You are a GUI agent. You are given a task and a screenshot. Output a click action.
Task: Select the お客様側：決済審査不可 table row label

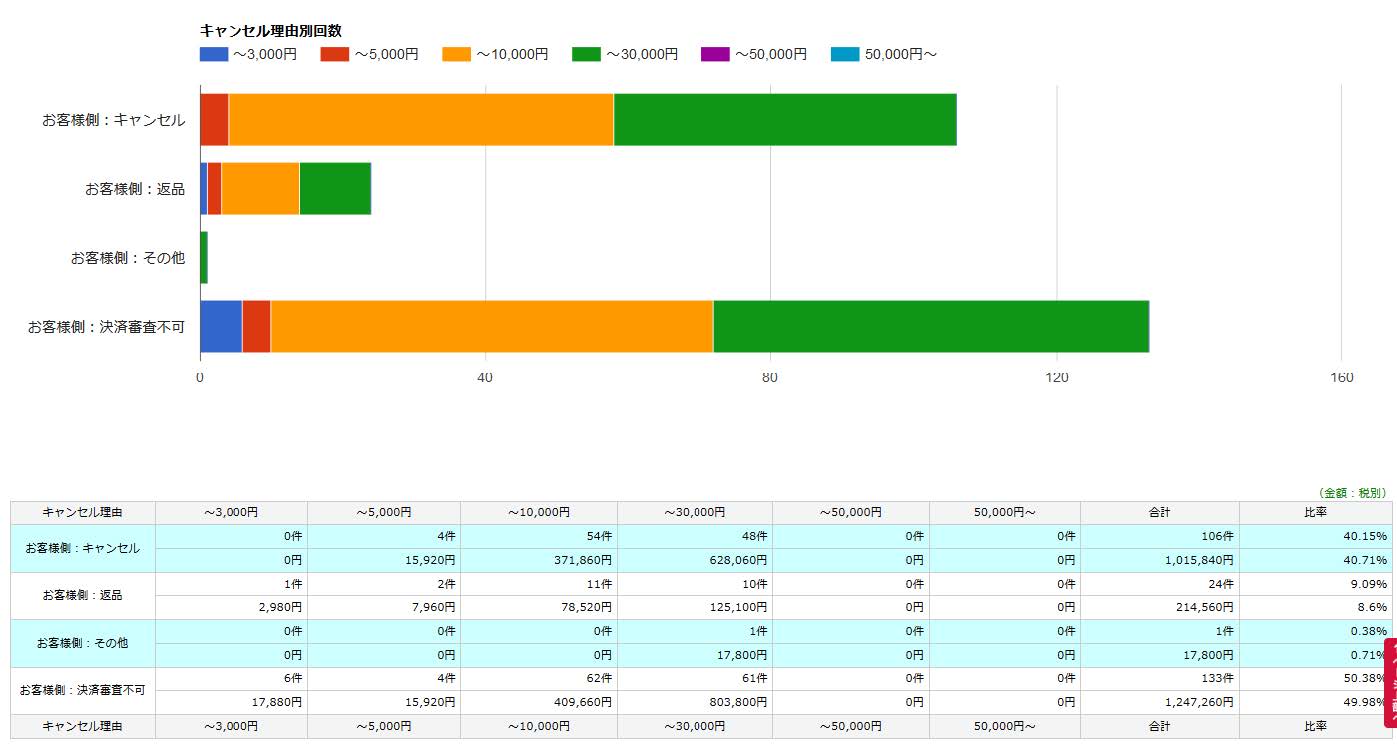[x=83, y=690]
